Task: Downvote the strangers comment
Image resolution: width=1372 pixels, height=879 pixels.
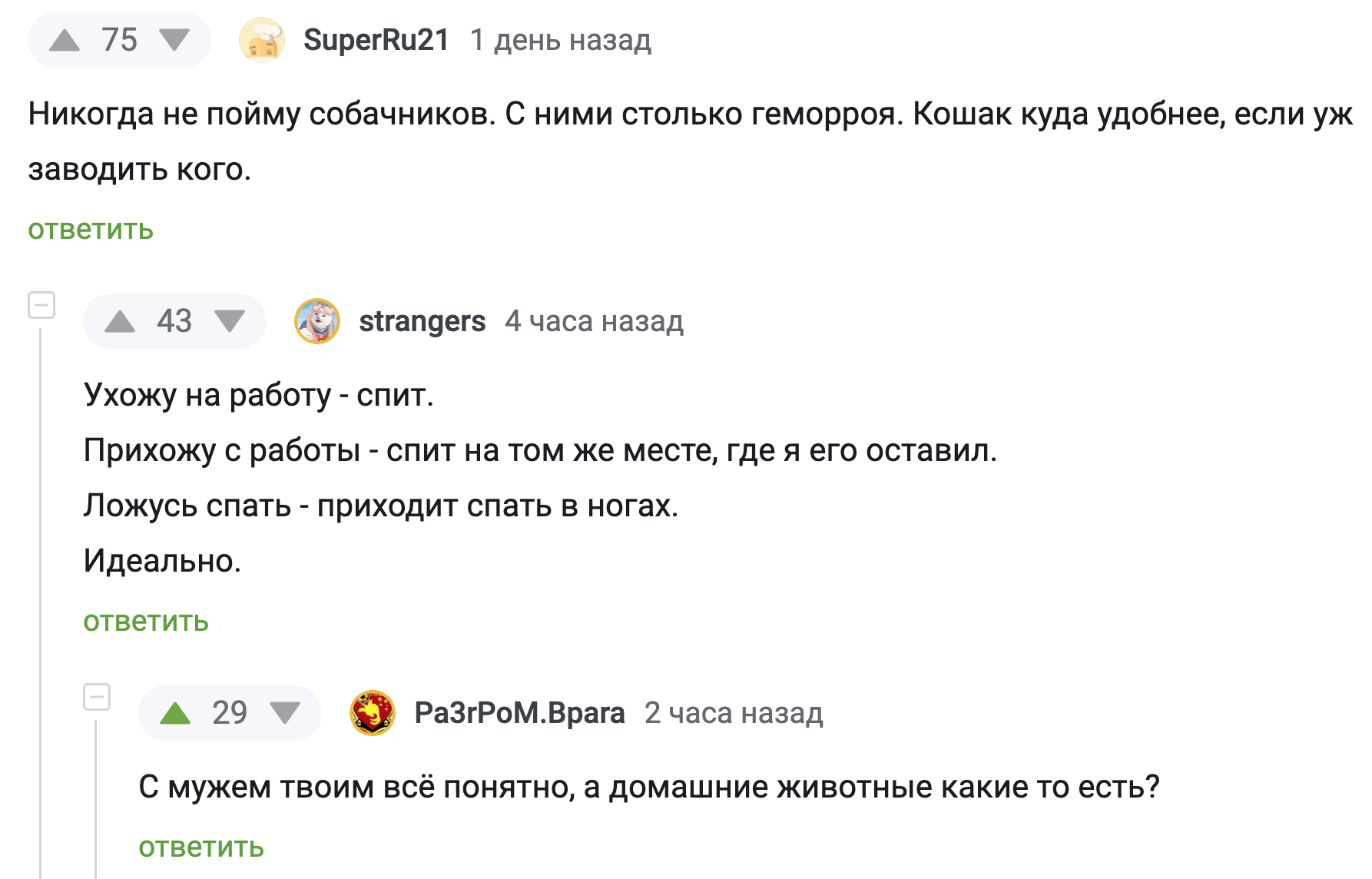Action: 230,321
